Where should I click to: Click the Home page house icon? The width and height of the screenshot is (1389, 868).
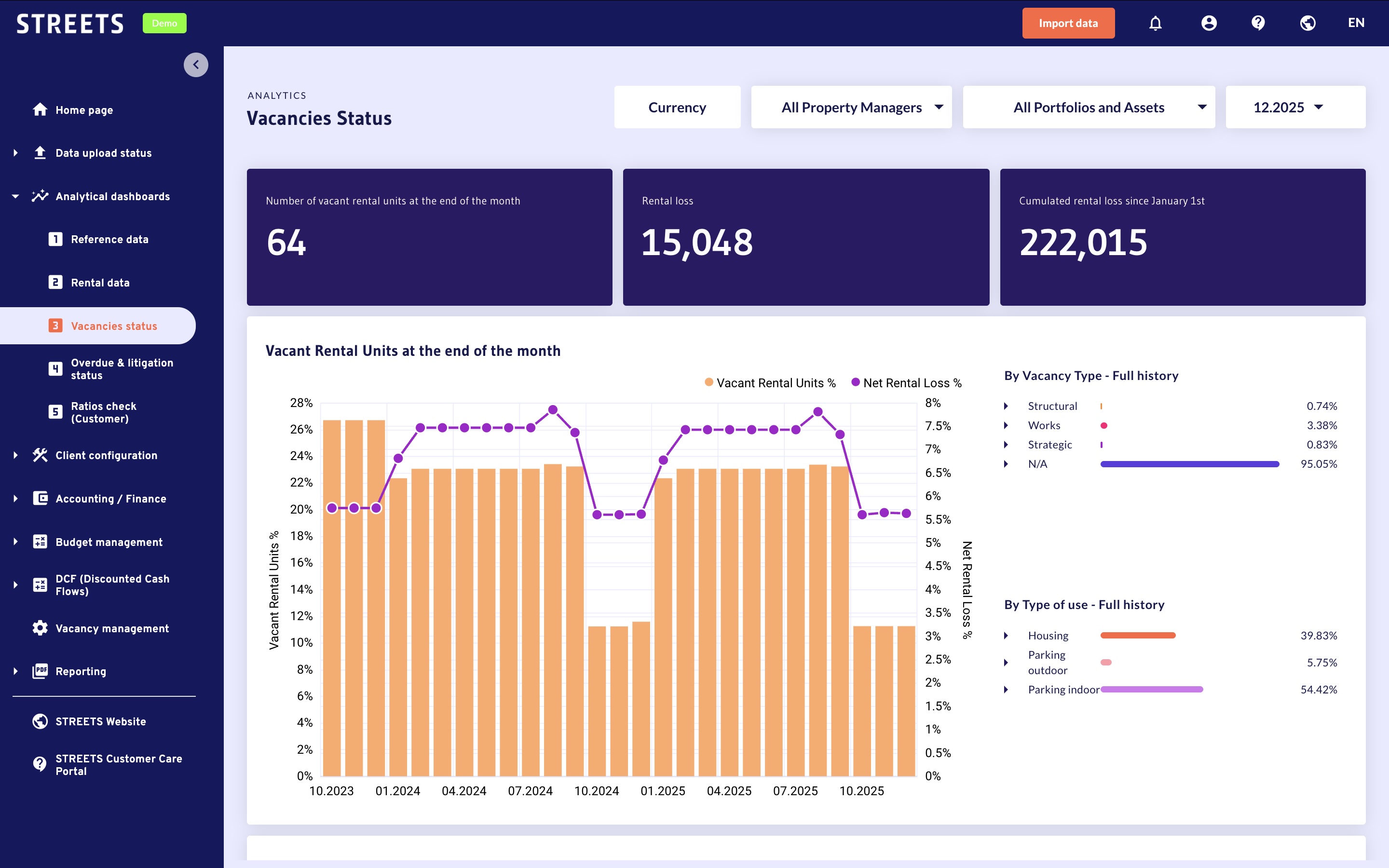coord(40,109)
